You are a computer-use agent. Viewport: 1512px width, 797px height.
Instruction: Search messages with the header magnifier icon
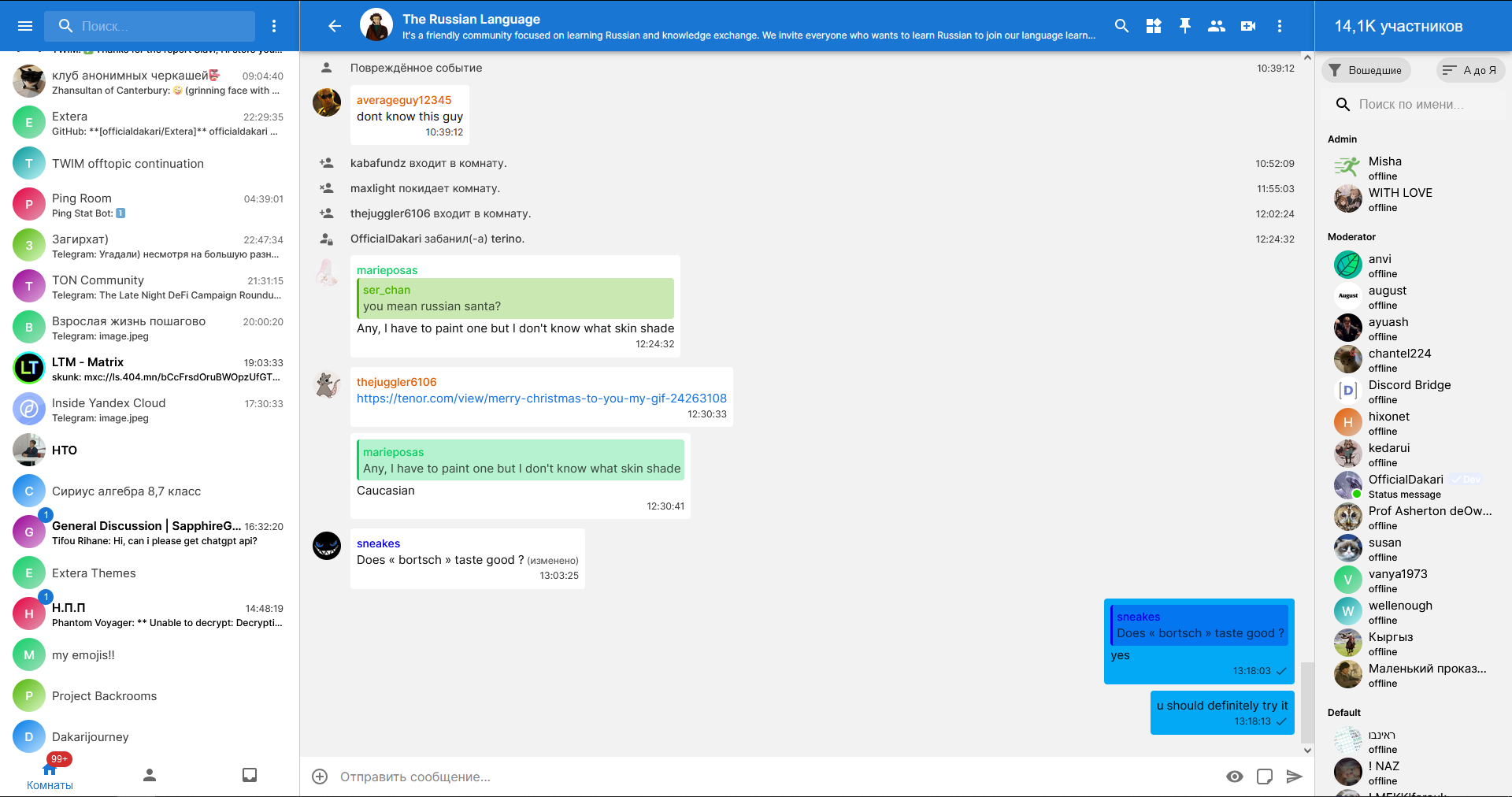1122,26
